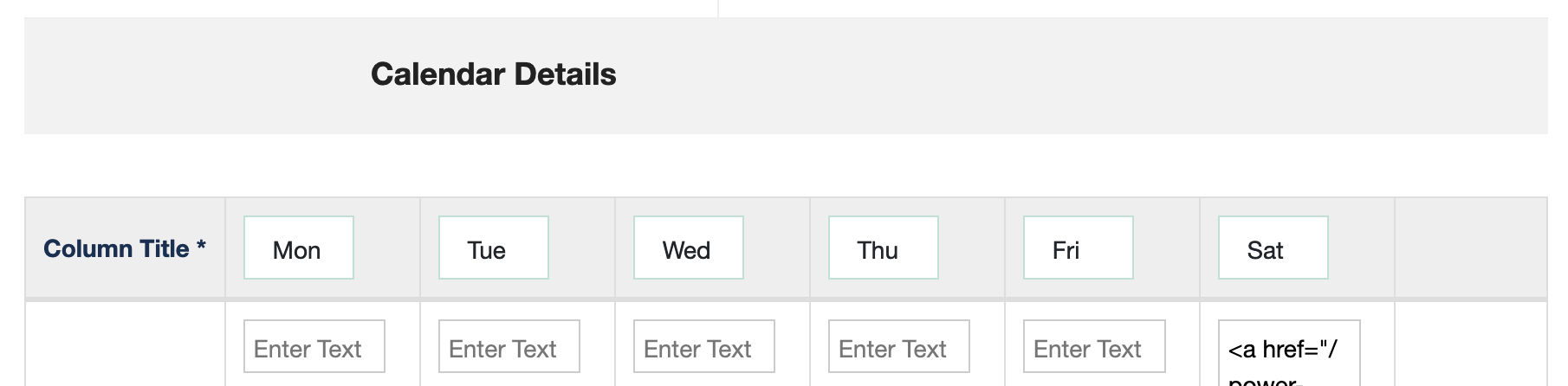Click empty cell right of href box
Image resolution: width=1568 pixels, height=386 pixels.
point(1469,346)
